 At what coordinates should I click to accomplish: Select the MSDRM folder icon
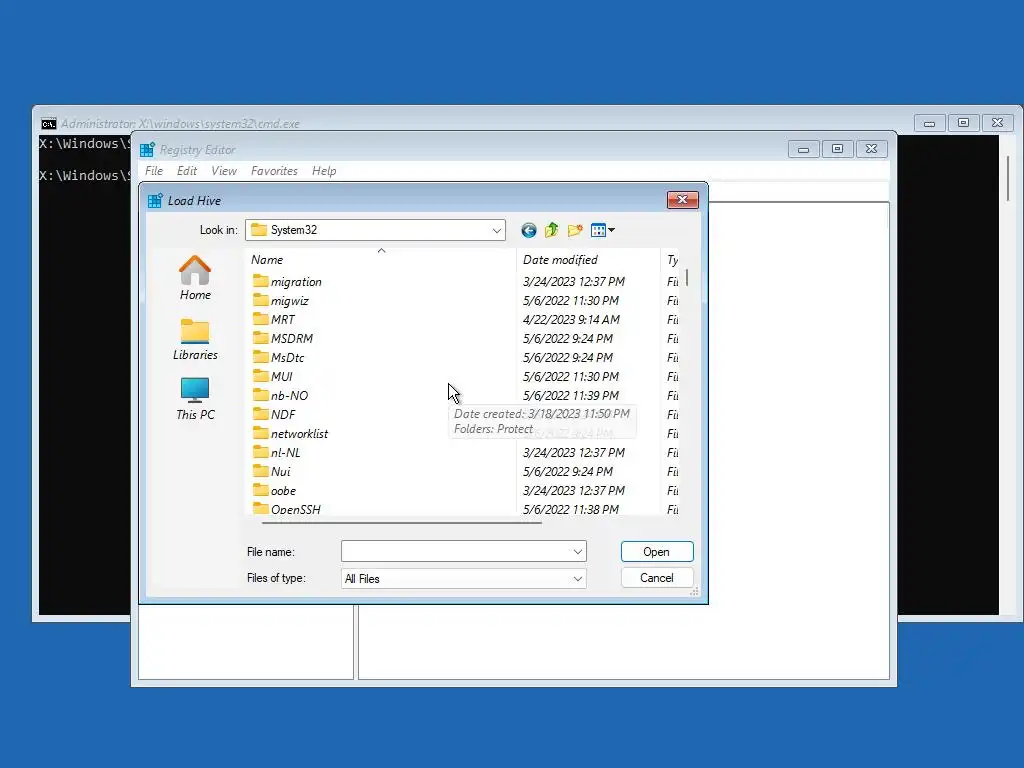click(260, 338)
